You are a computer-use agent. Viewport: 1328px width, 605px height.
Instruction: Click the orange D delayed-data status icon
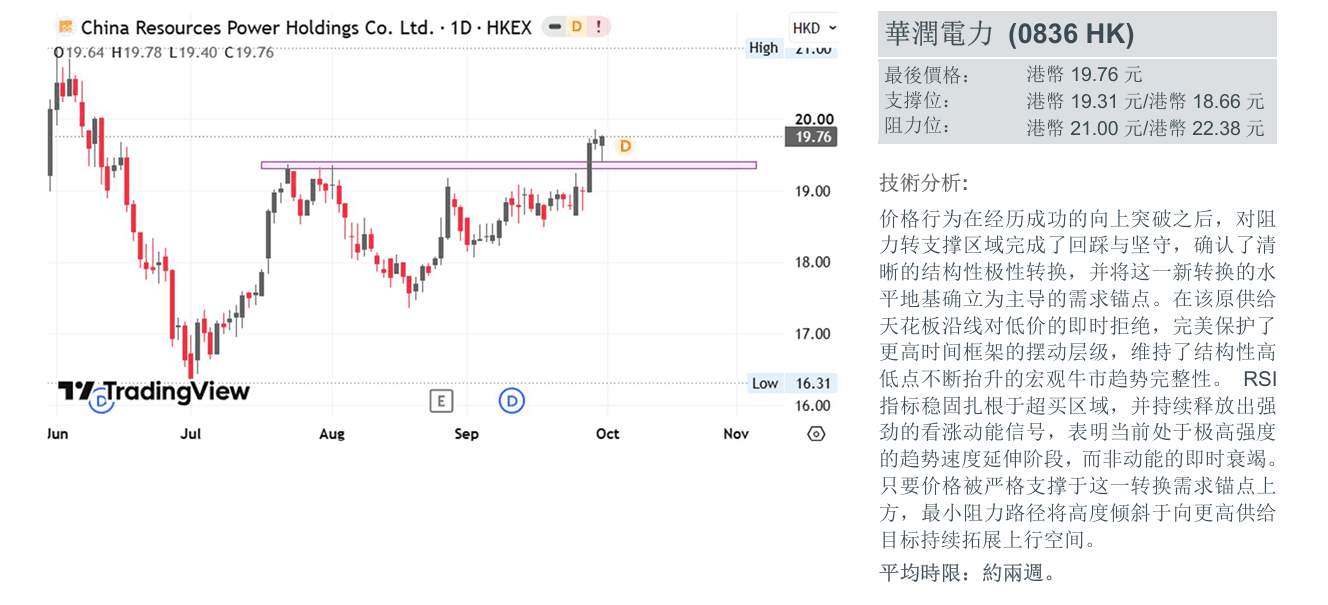tap(576, 27)
